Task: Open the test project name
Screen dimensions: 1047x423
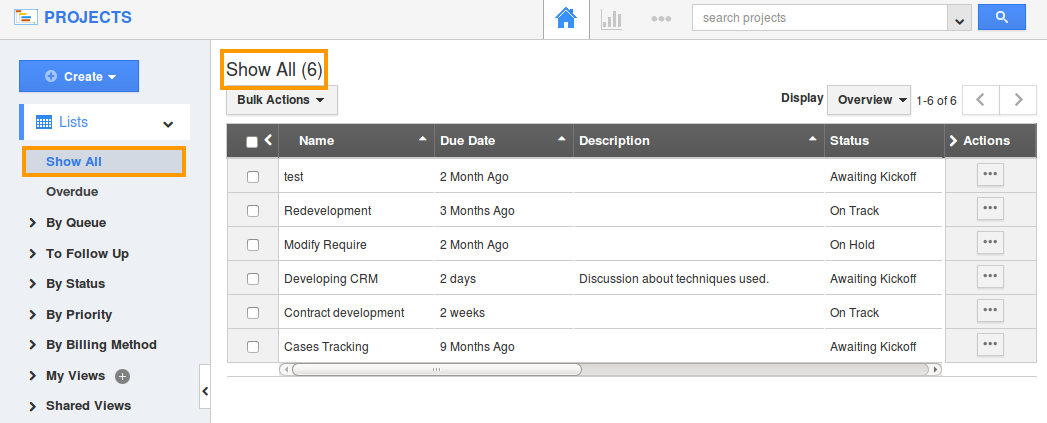Action: [x=294, y=177]
